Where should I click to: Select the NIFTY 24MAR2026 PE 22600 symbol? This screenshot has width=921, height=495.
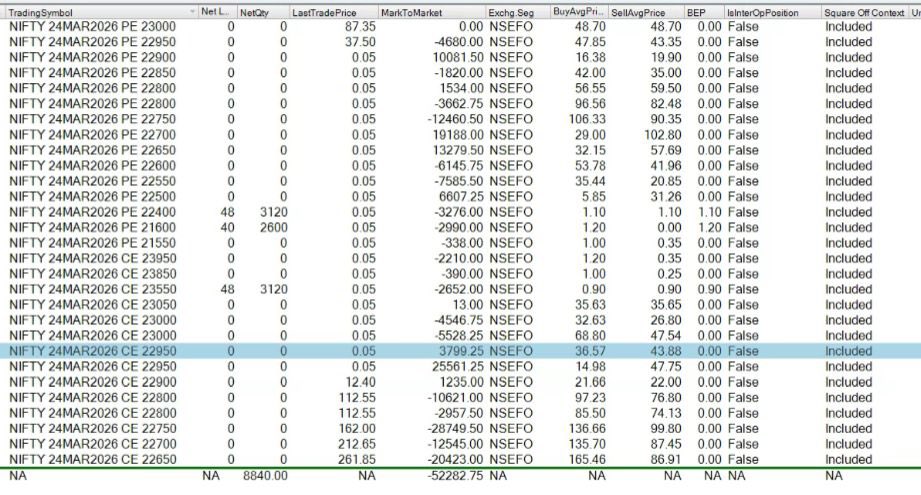tap(92, 166)
